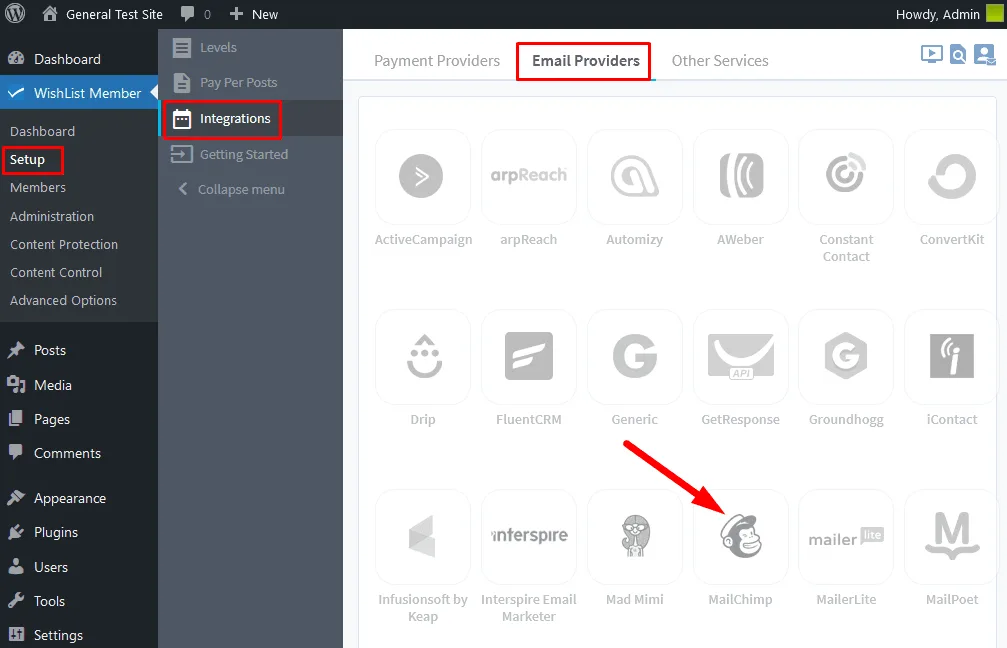
Task: Open the Groundhogg provider icon
Action: pos(846,355)
